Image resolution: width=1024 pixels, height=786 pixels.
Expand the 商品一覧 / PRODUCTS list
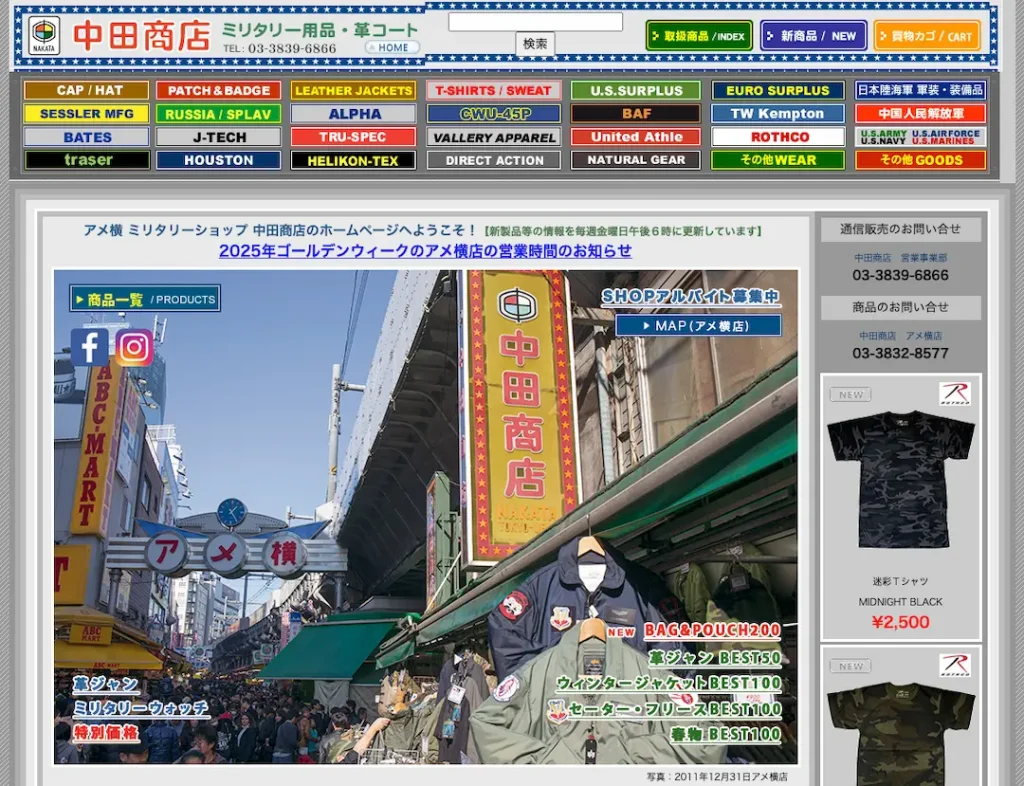pos(145,299)
